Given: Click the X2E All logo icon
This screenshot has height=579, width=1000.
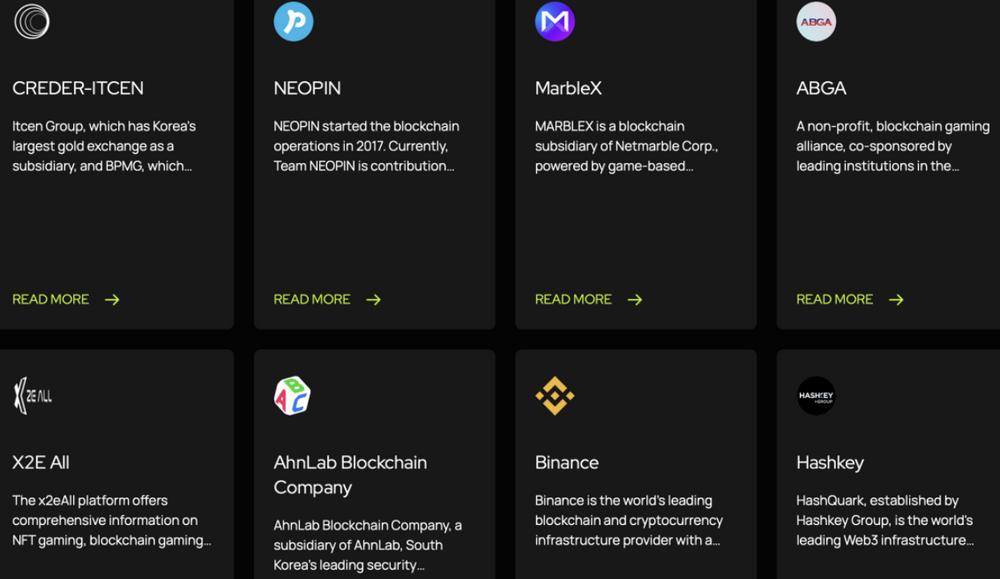Looking at the screenshot, I should click(32, 396).
